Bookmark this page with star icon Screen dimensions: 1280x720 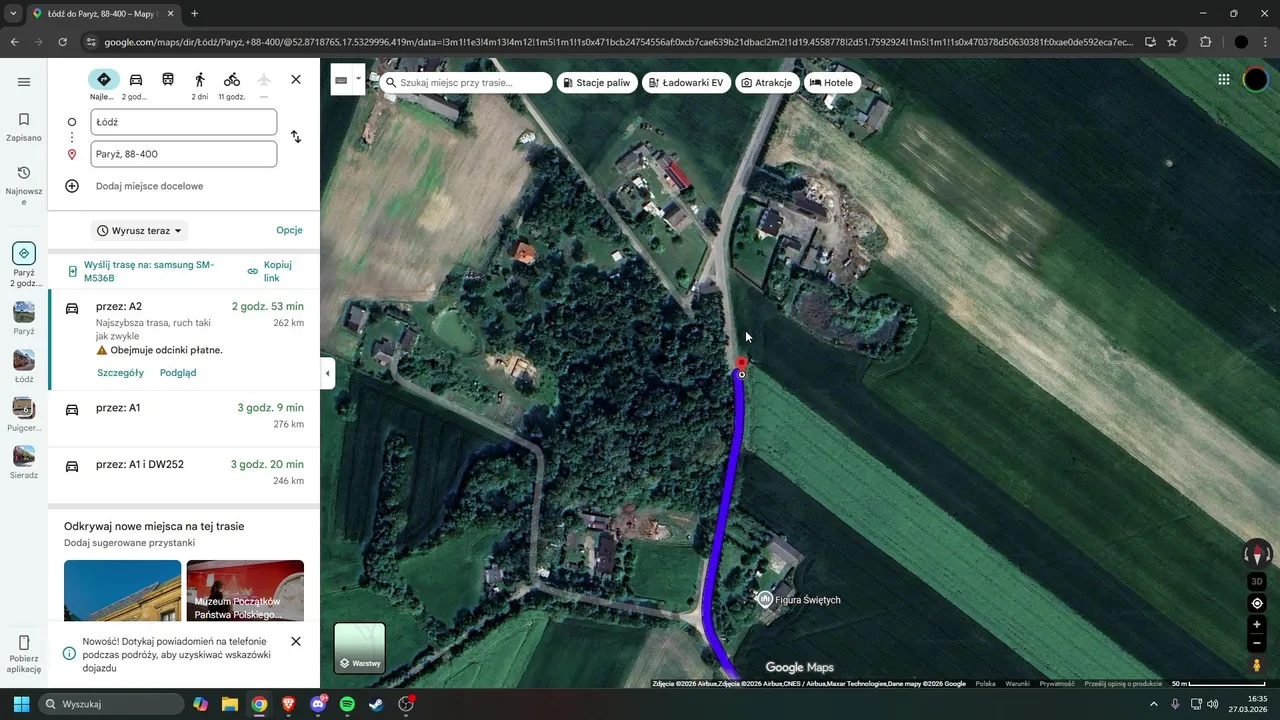1172,42
